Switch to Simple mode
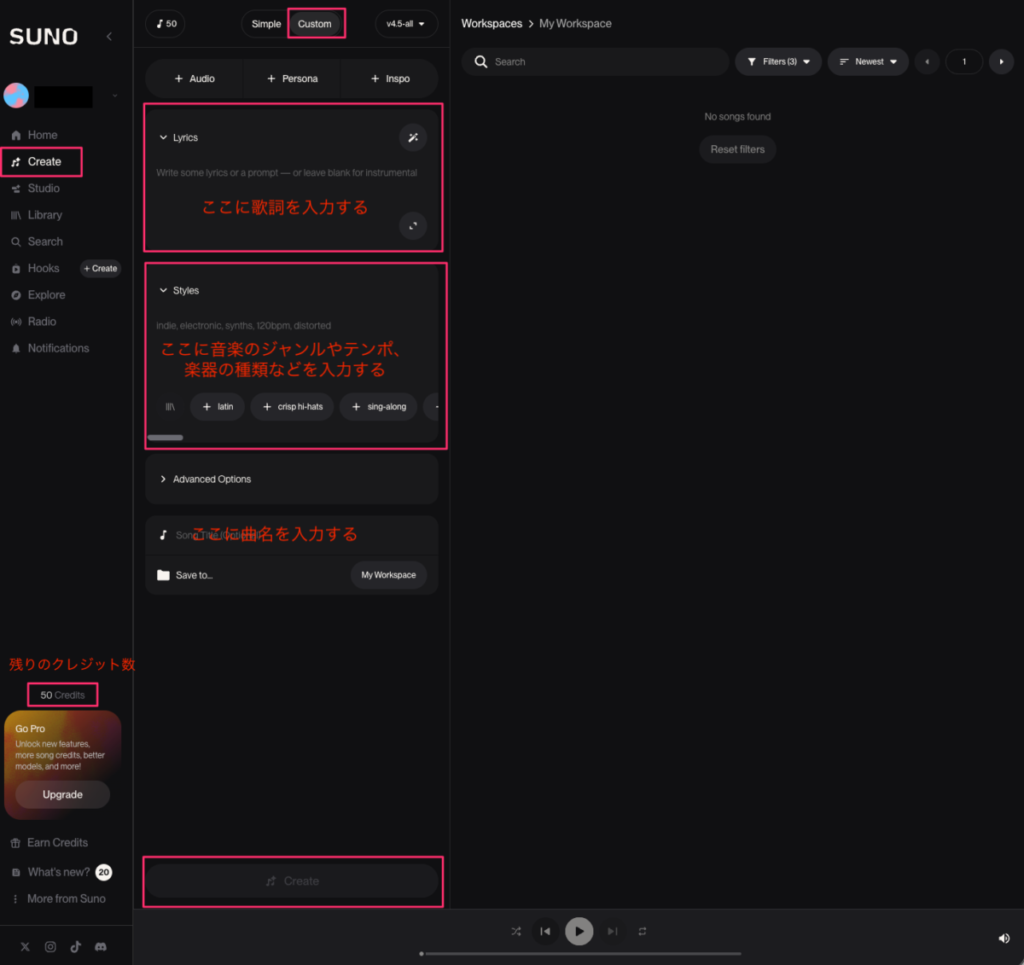Viewport: 1024px width, 965px height. (266, 24)
